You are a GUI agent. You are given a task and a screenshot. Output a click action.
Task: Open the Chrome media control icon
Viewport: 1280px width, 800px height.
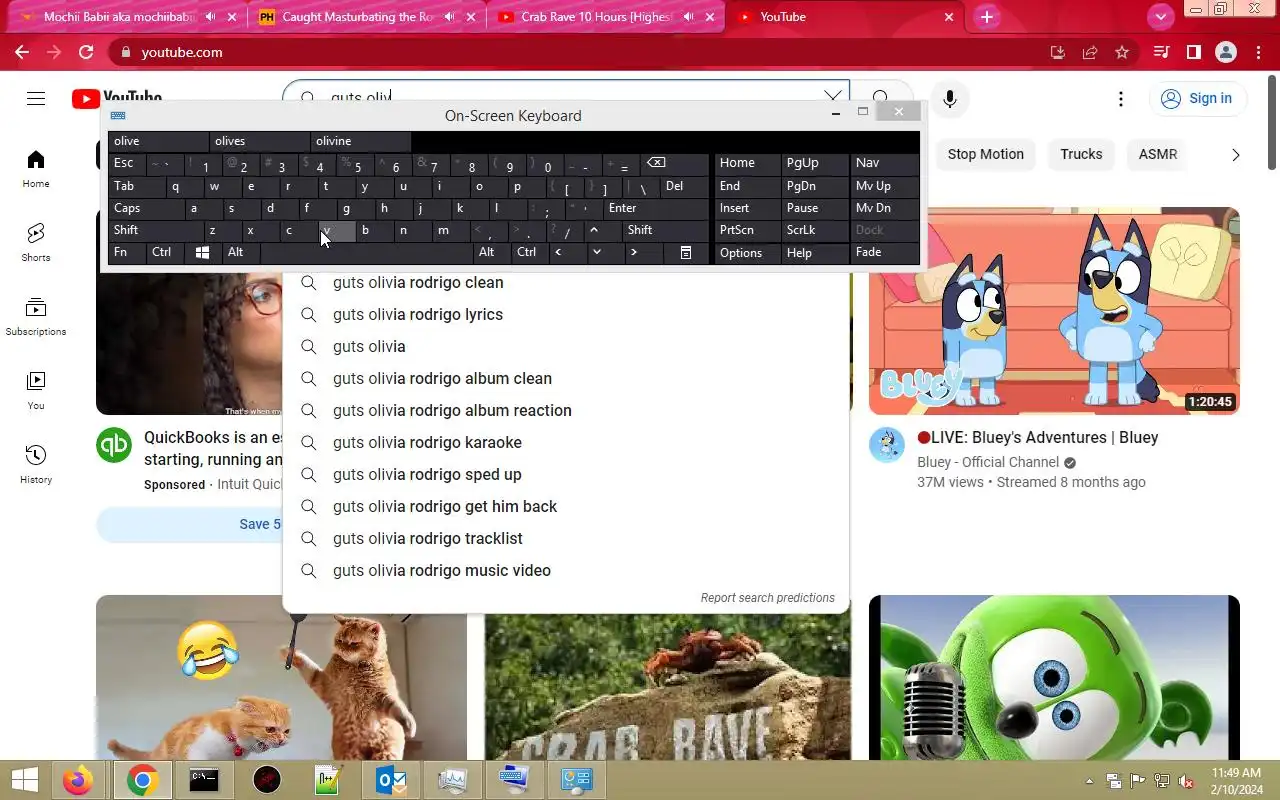[1161, 52]
